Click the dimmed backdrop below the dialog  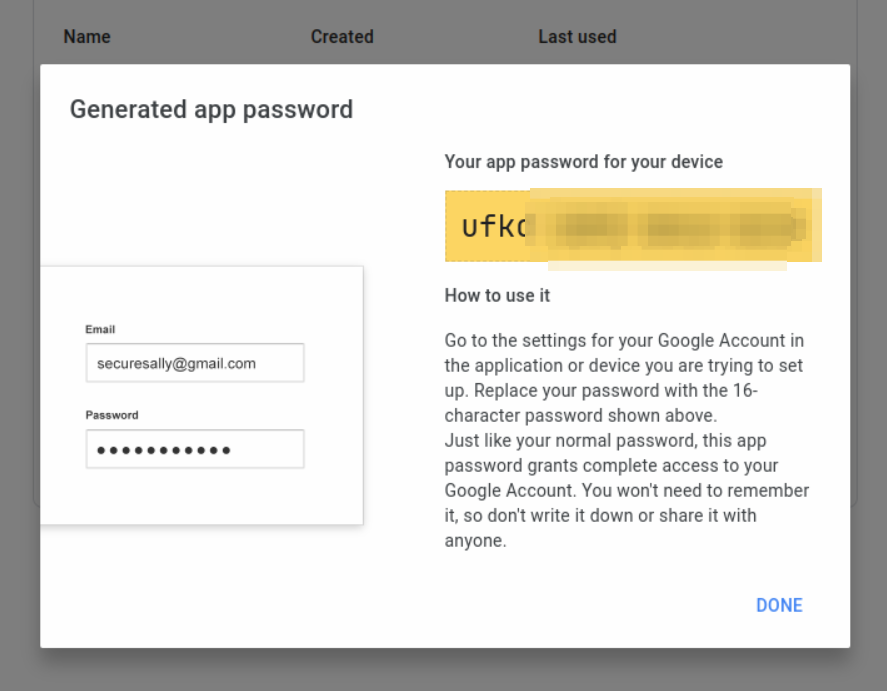pos(443,670)
